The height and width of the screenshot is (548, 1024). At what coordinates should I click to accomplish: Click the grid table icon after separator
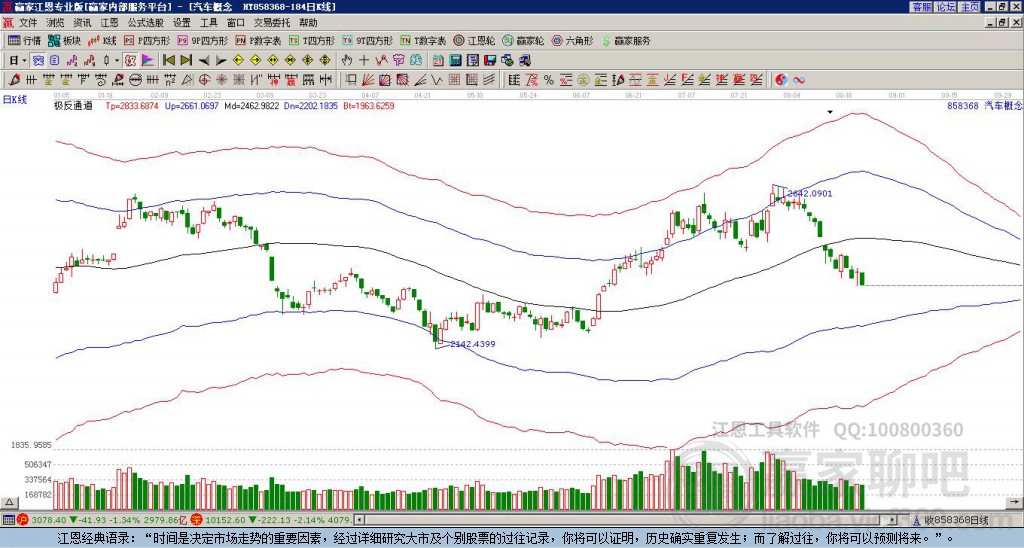(515, 80)
